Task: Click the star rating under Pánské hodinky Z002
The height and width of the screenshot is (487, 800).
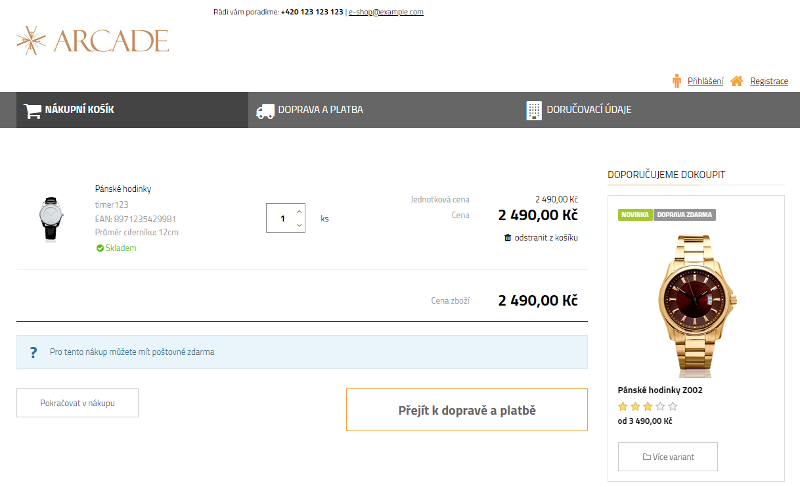Action: [x=647, y=406]
